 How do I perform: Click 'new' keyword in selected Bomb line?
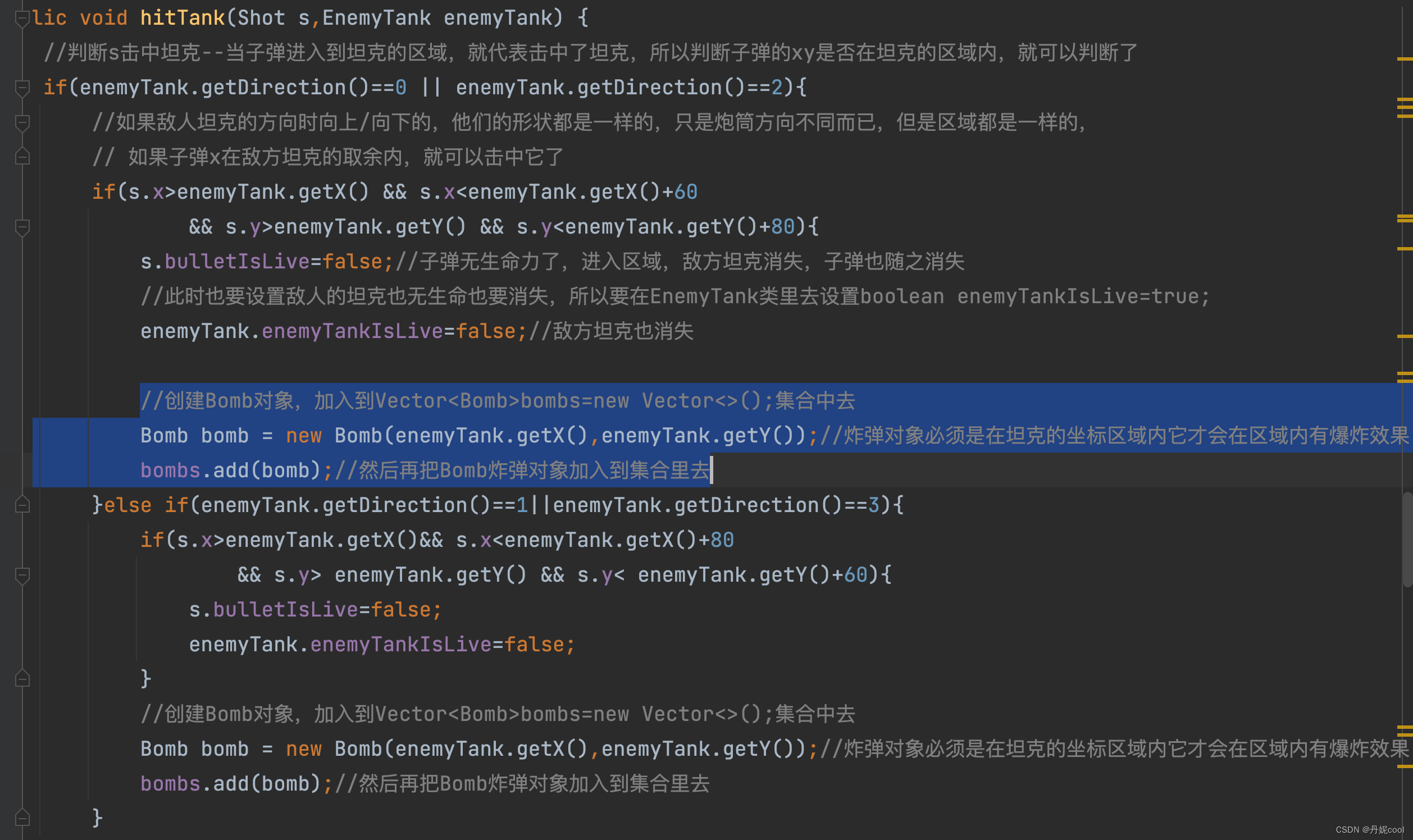(x=303, y=436)
